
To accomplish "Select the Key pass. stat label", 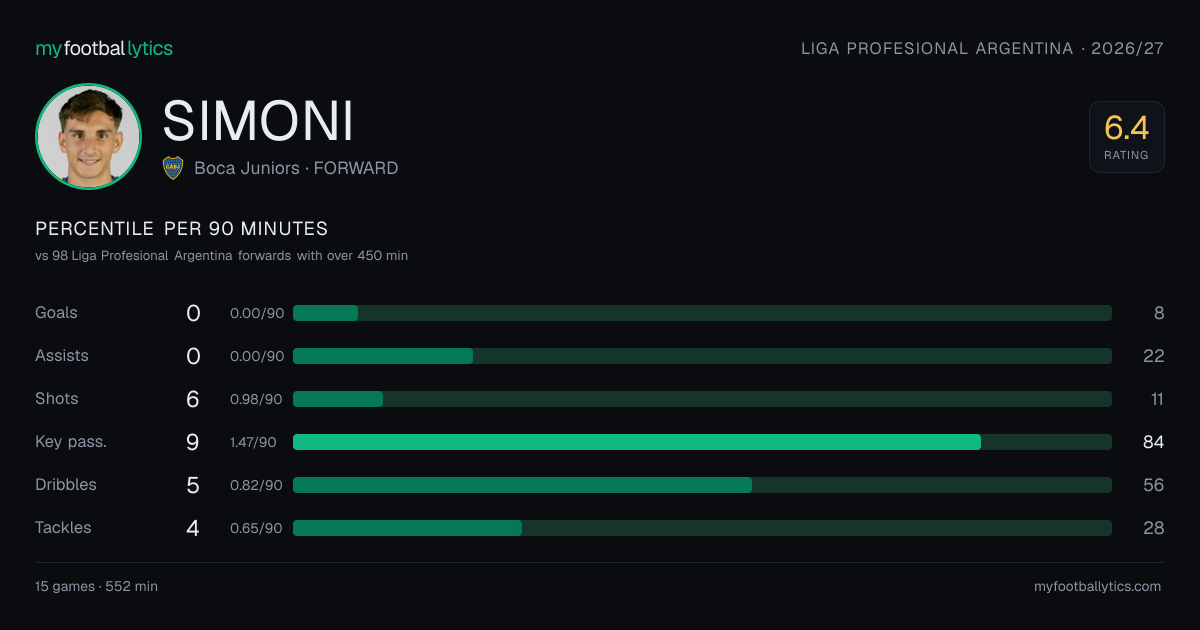I will (x=71, y=442).
